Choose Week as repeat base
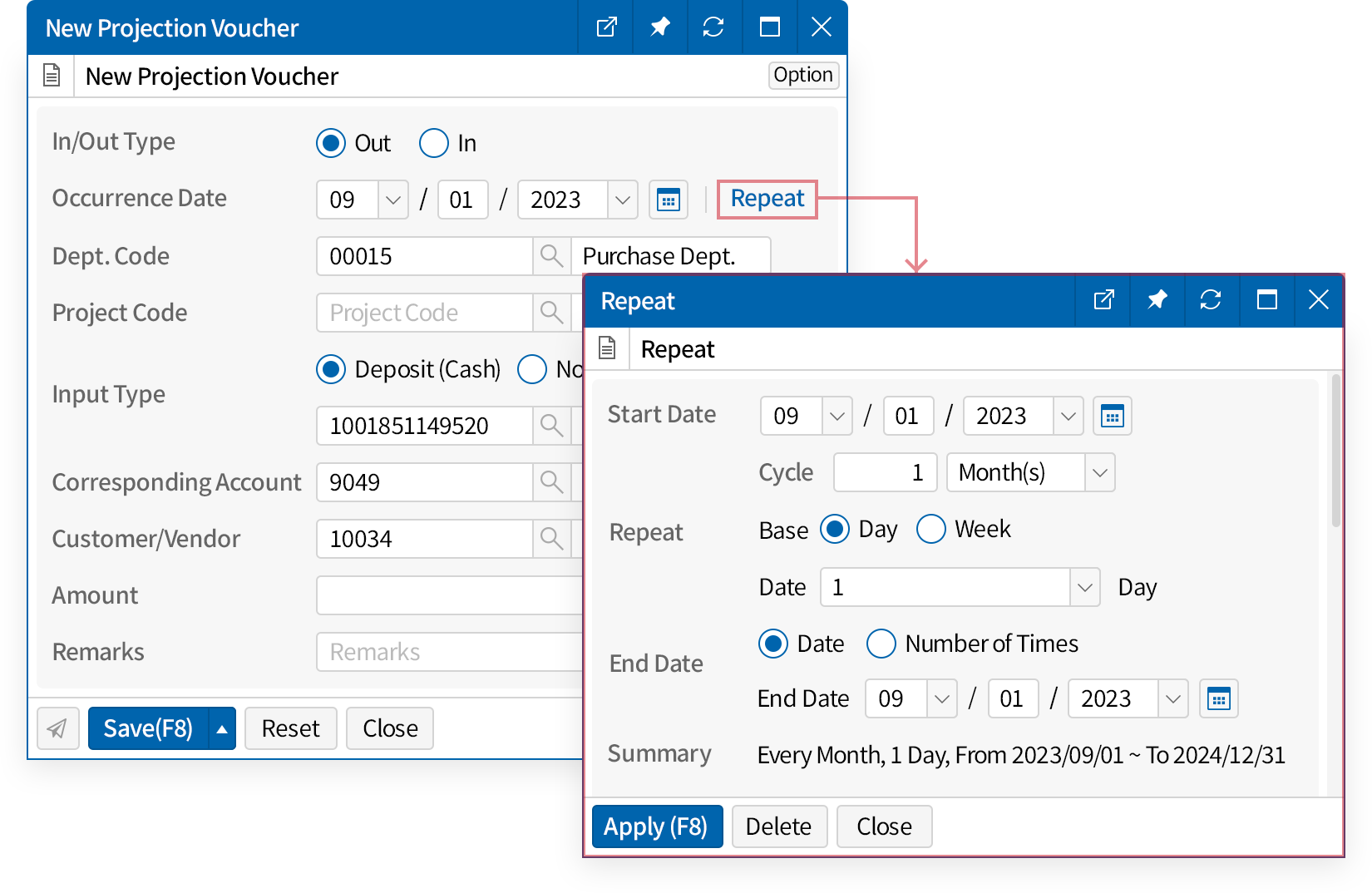The image size is (1372, 893). [931, 529]
